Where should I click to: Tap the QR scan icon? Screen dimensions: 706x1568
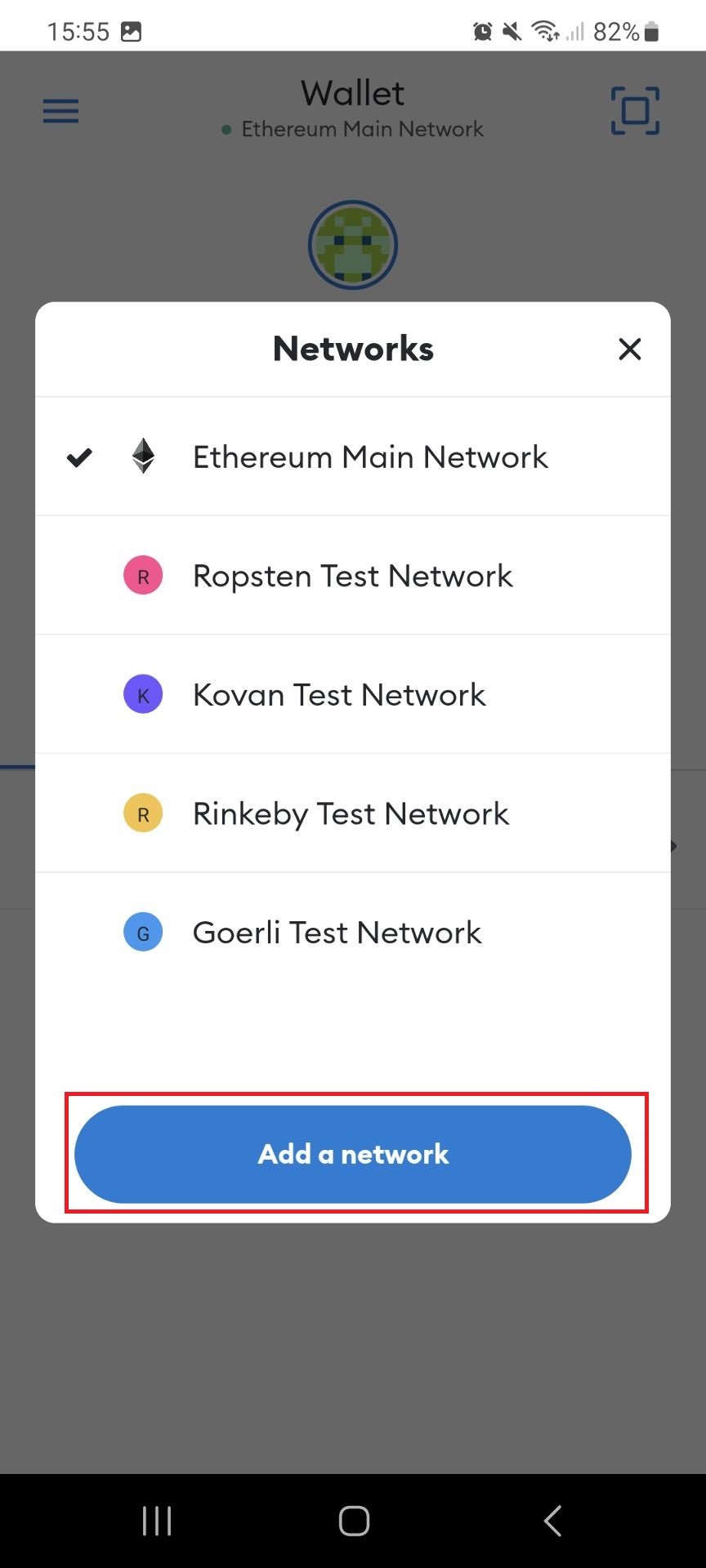(635, 110)
